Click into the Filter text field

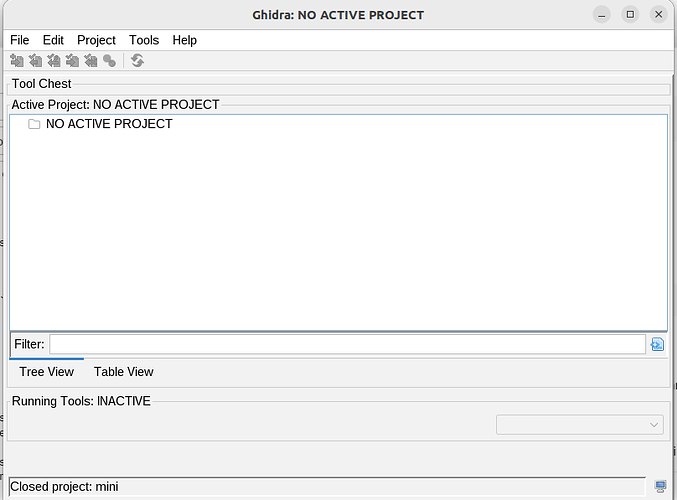tap(348, 344)
